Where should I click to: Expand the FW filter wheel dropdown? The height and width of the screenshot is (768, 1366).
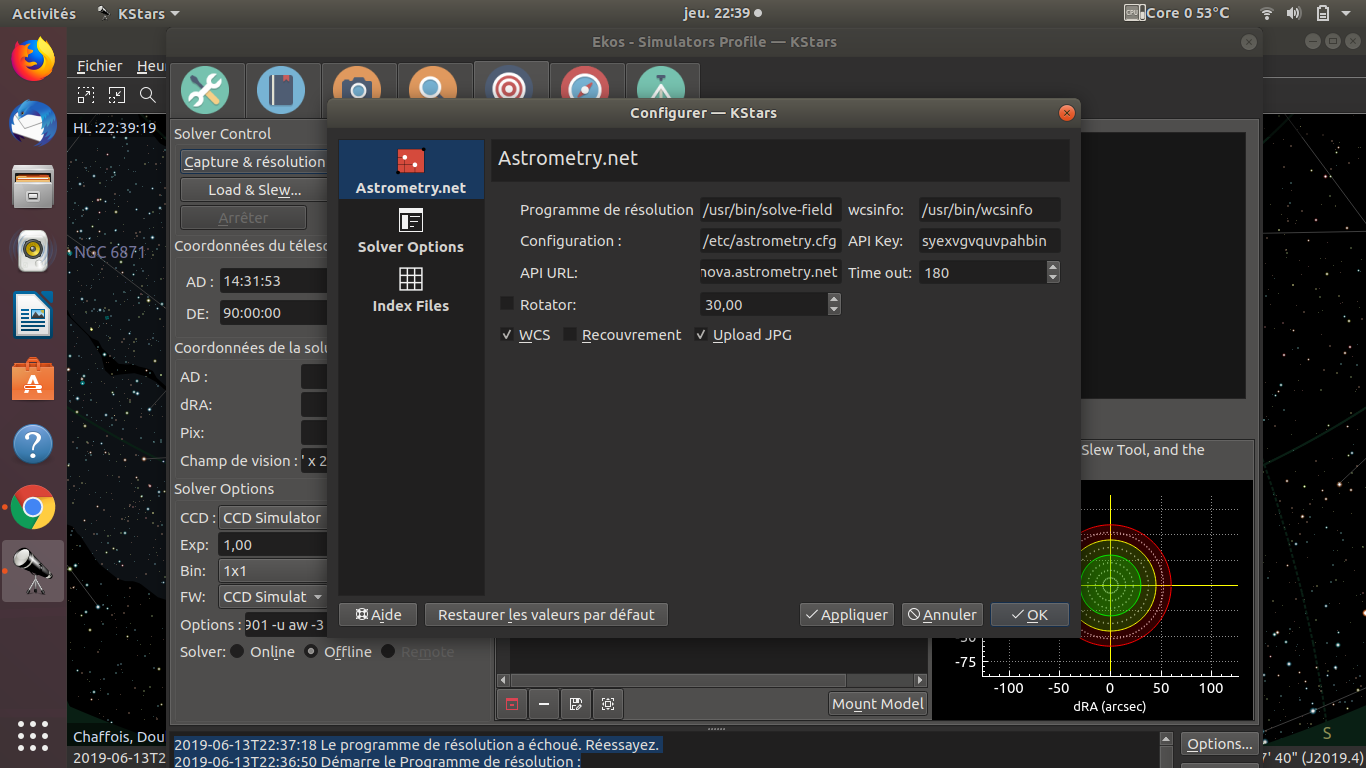[x=273, y=597]
